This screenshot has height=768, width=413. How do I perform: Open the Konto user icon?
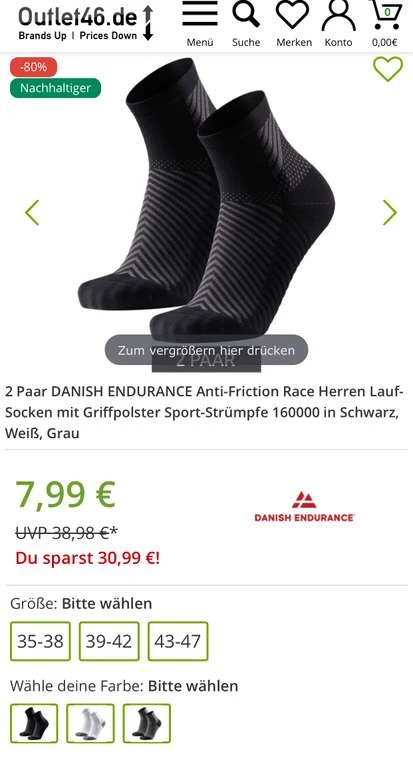tap(339, 15)
